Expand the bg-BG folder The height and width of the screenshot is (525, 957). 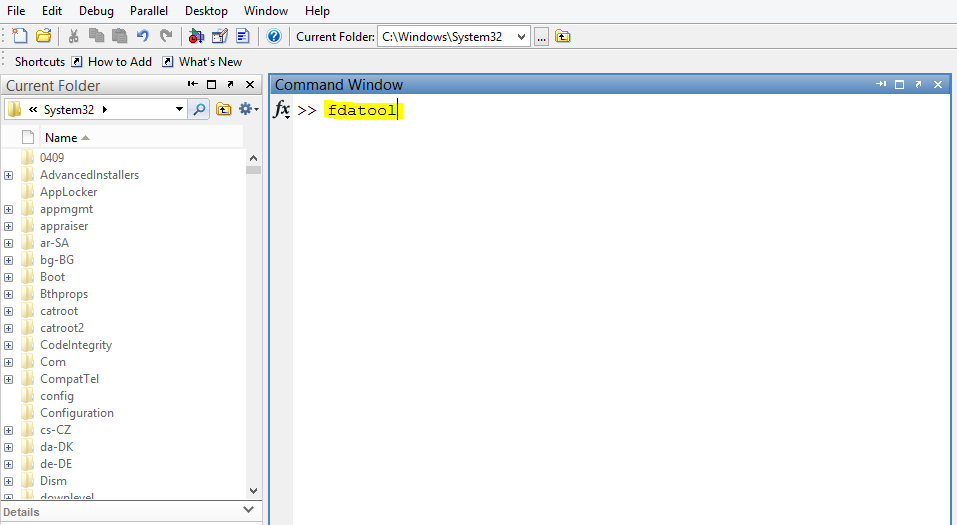click(9, 260)
